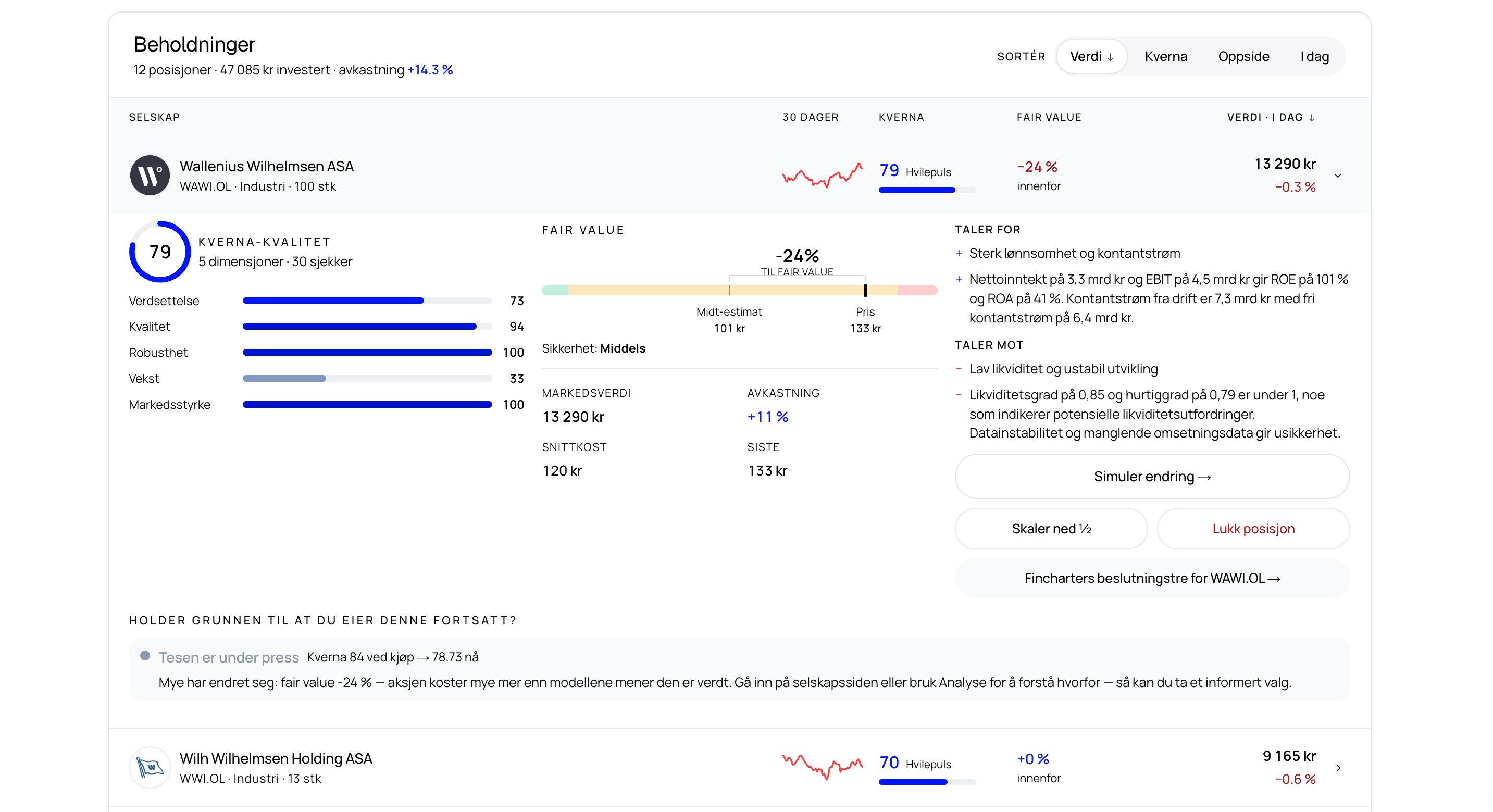The width and height of the screenshot is (1493, 812).
Task: Sort holdings by Kverna
Action: click(1165, 56)
